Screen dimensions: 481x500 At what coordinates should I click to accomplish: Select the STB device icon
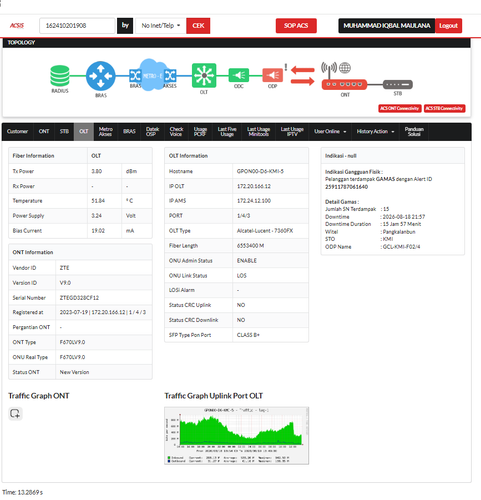[398, 85]
